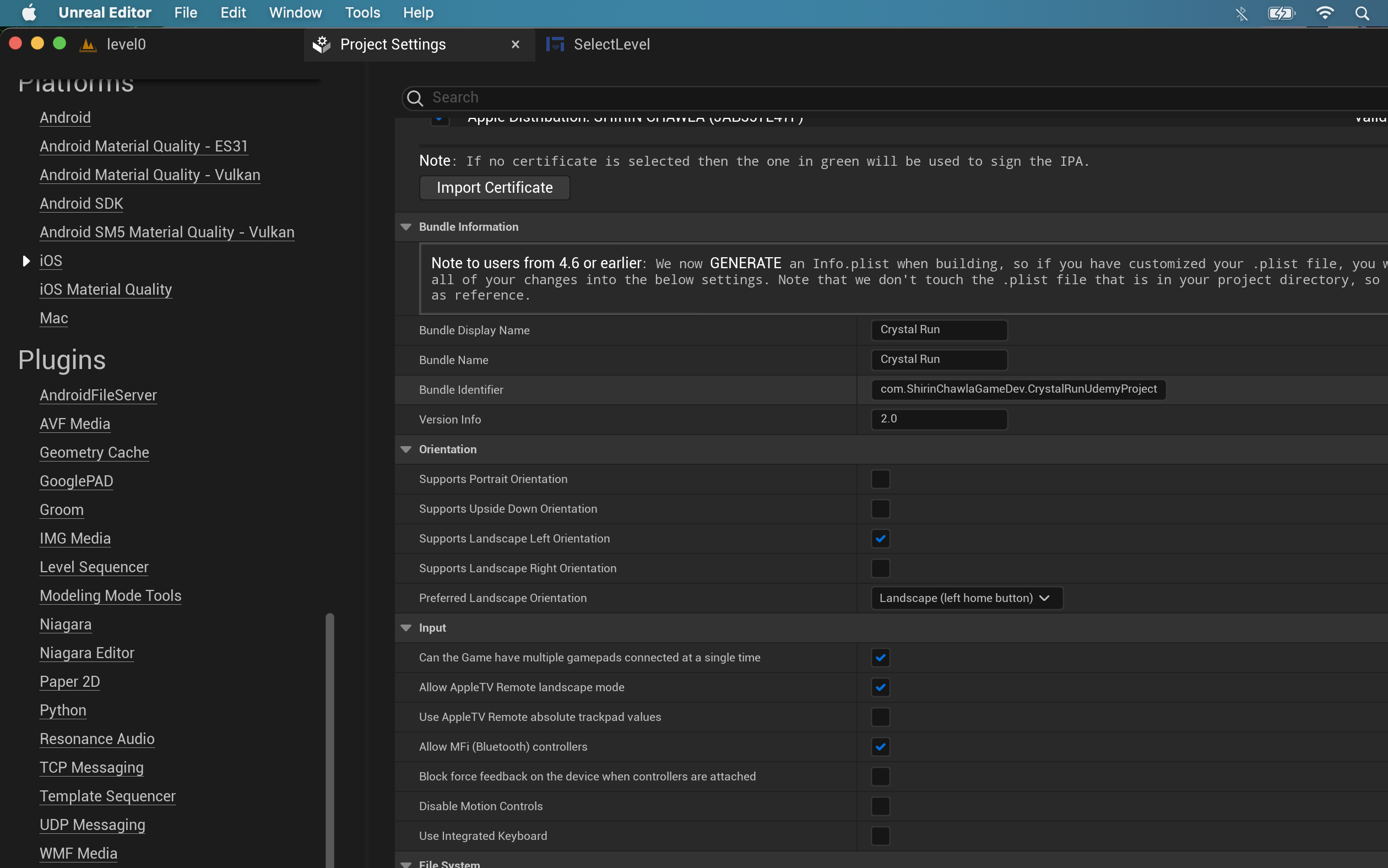Enable Use Integrated Keyboard checkbox
The height and width of the screenshot is (868, 1388).
click(880, 836)
